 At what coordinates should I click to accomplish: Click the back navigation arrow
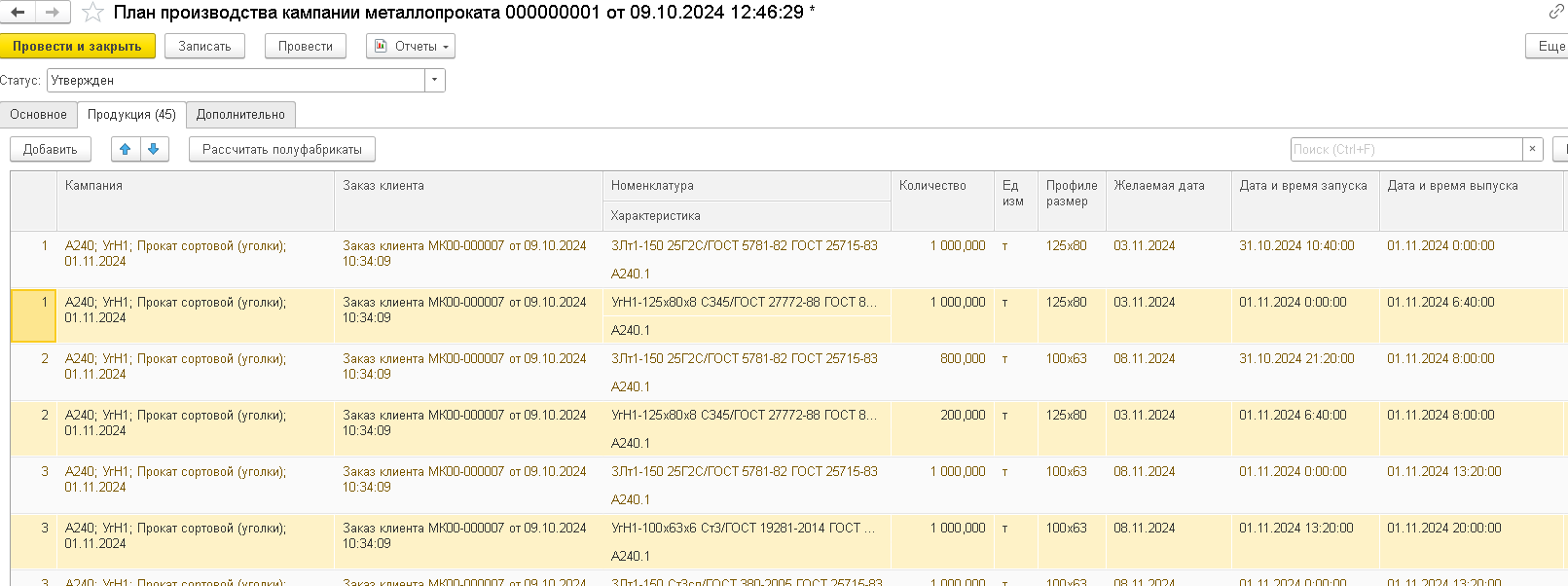click(x=18, y=12)
